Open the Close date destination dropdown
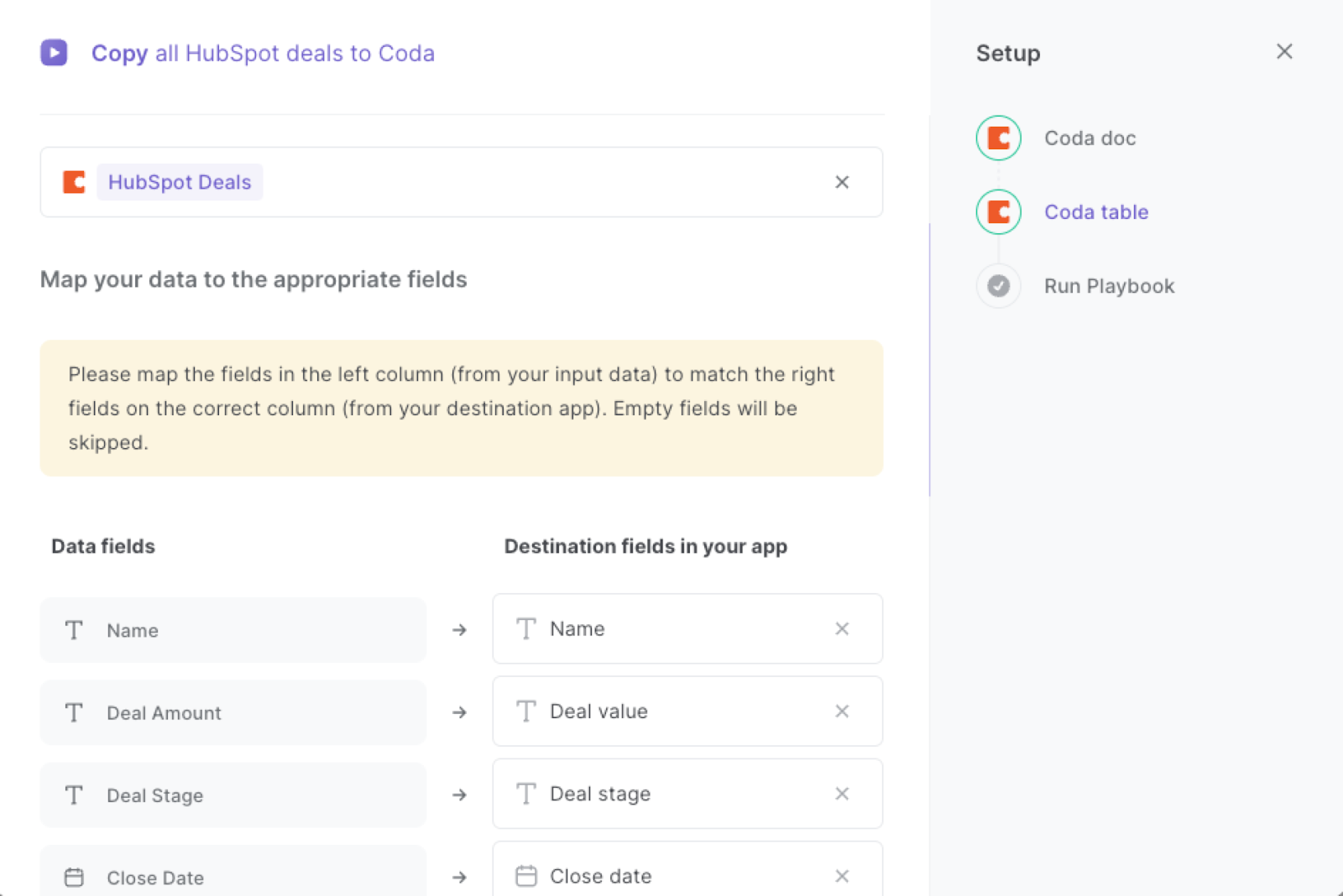 coord(687,869)
